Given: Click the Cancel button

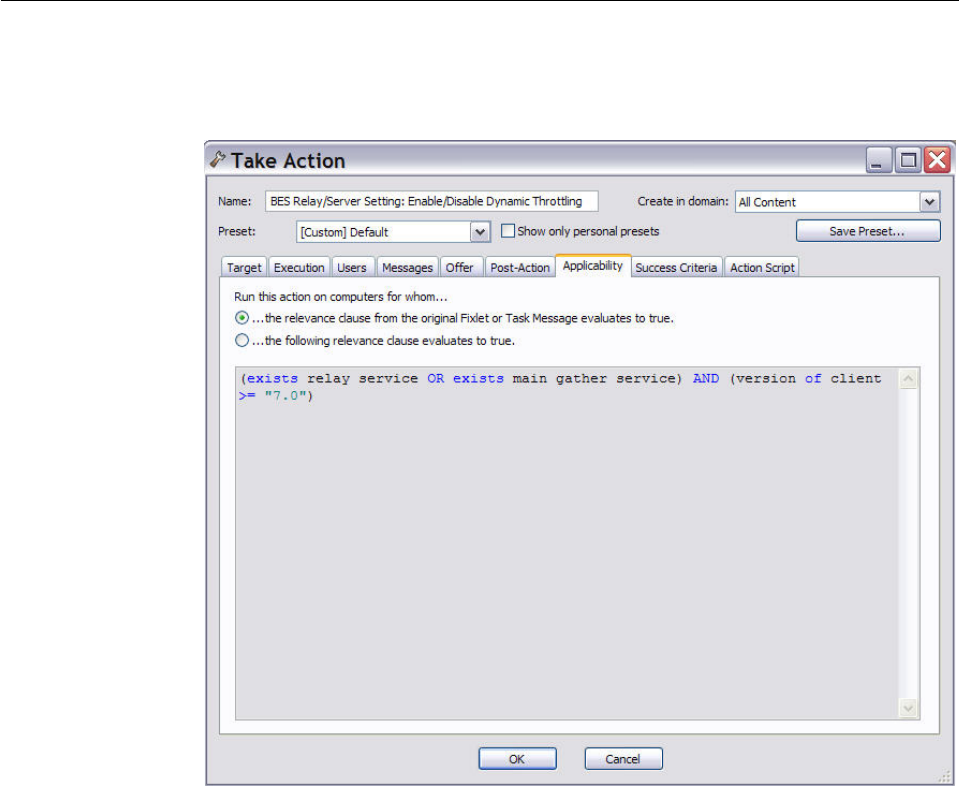Looking at the screenshot, I should pyautogui.click(x=623, y=758).
